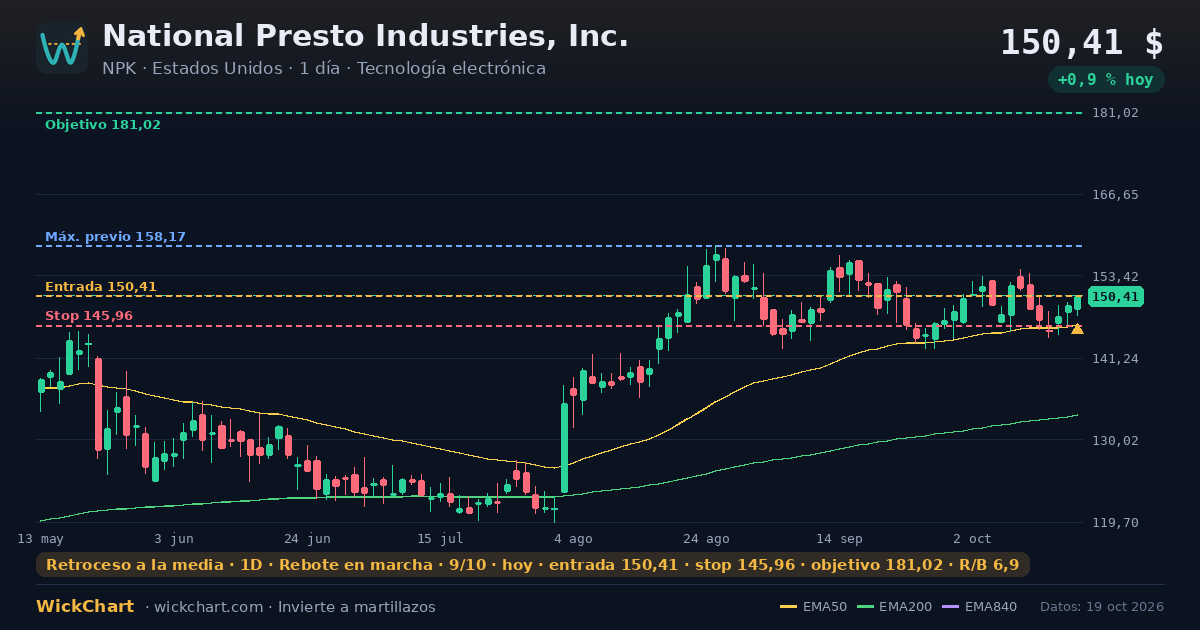Click the Entrada 150,41 label
Viewport: 1200px width, 630px height.
[x=101, y=287]
